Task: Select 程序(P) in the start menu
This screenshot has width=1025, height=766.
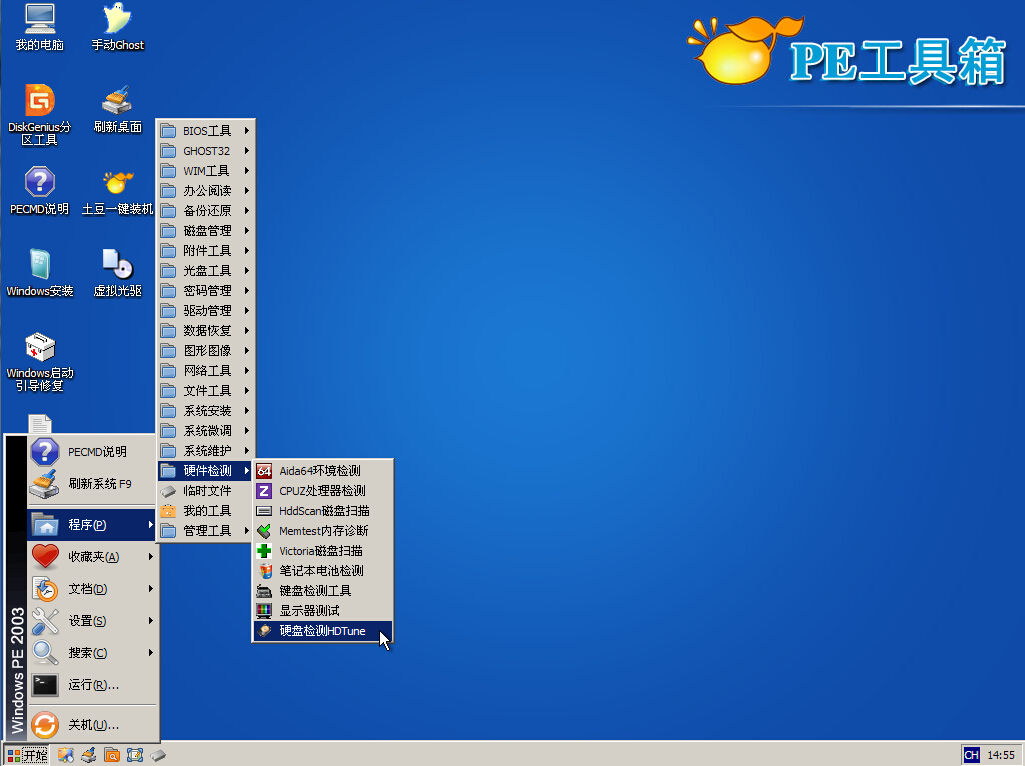Action: click(92, 525)
